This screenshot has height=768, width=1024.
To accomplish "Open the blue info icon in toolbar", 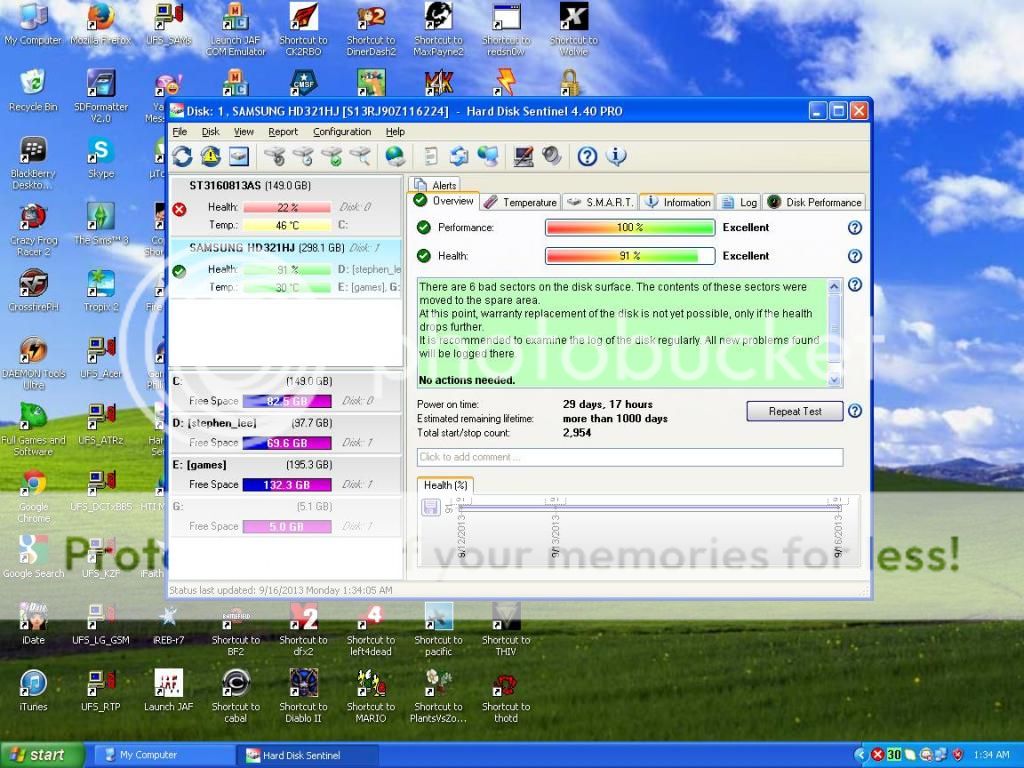I will [x=616, y=156].
